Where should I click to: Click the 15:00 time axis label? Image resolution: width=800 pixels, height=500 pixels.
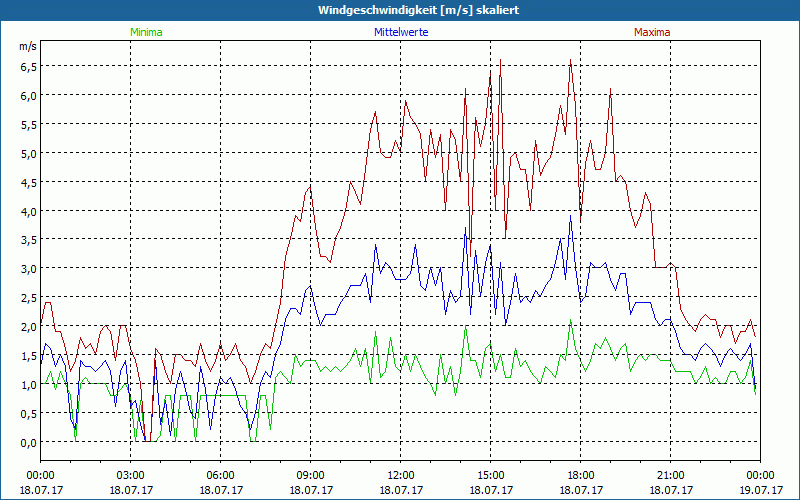[491, 476]
